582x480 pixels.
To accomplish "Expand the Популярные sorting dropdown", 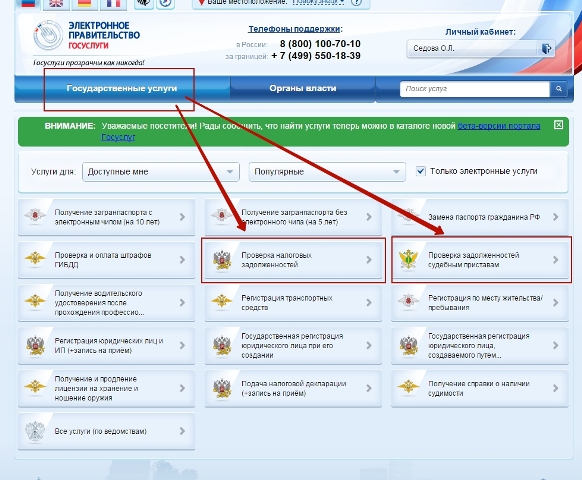I will point(327,172).
